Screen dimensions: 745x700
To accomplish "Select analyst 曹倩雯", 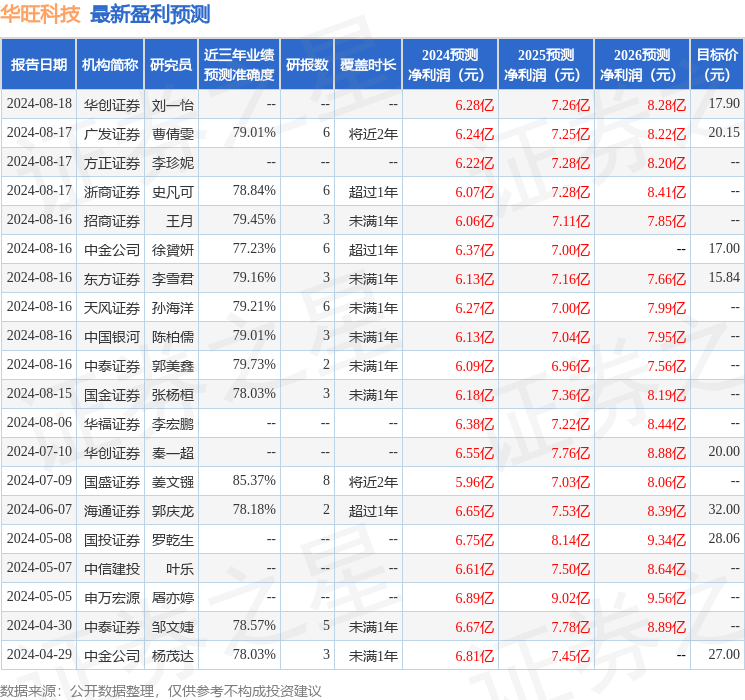I will [172, 134].
